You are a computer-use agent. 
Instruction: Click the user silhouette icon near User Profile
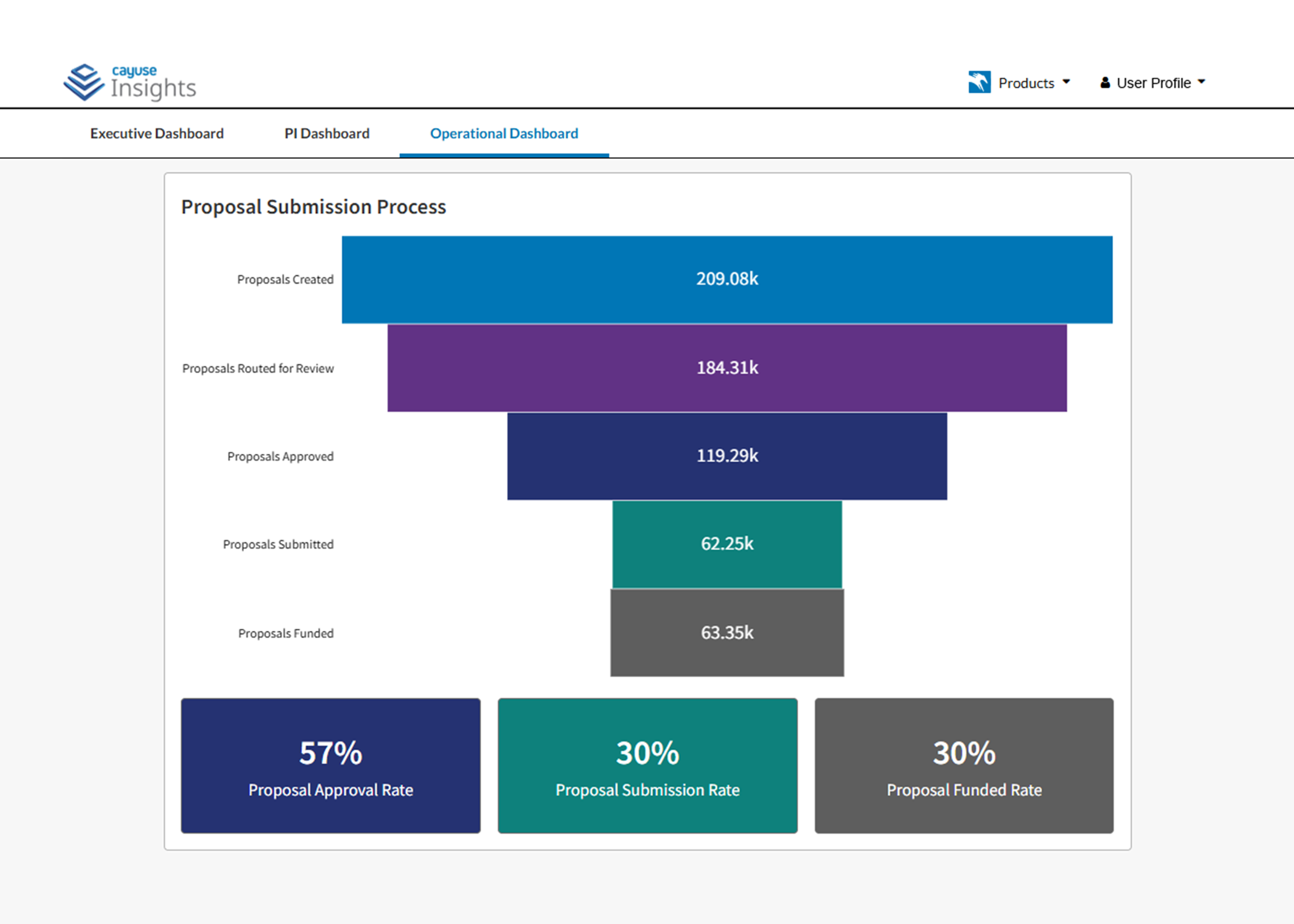(1105, 82)
